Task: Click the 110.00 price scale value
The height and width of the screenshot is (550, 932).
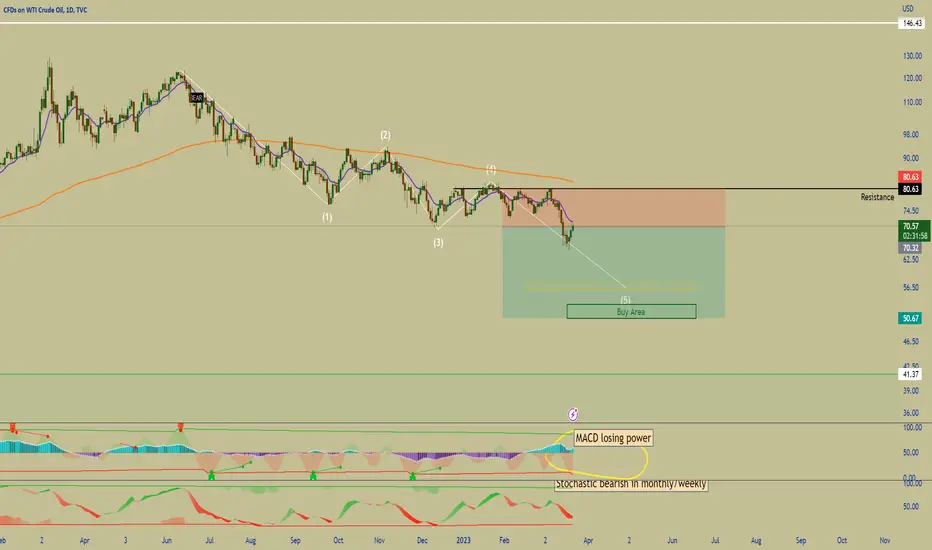Action: pos(912,102)
